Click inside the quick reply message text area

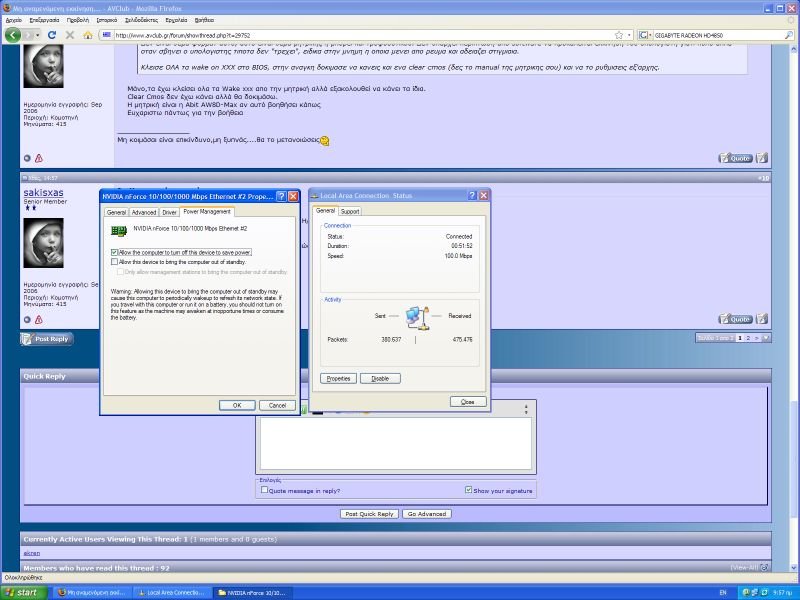[395, 443]
